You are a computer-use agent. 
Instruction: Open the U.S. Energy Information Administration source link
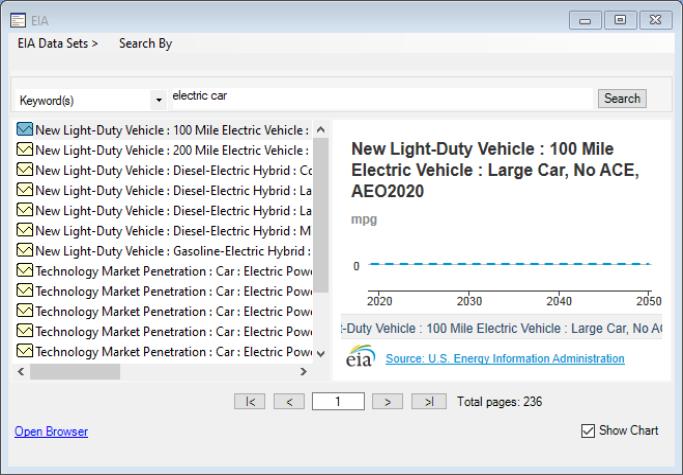[504, 358]
